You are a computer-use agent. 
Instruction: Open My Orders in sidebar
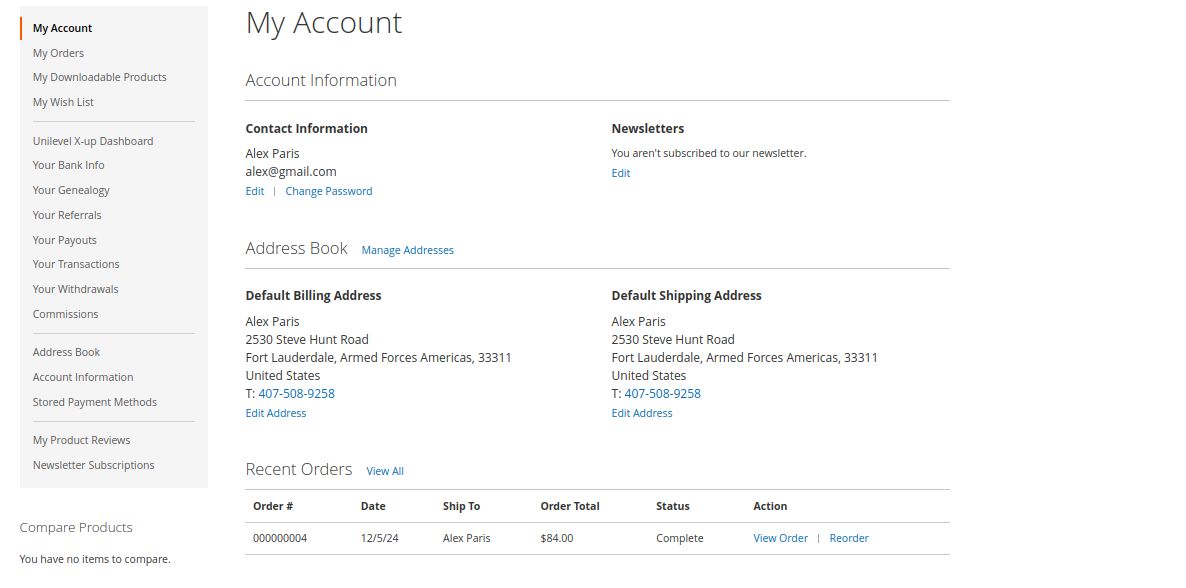coord(58,53)
